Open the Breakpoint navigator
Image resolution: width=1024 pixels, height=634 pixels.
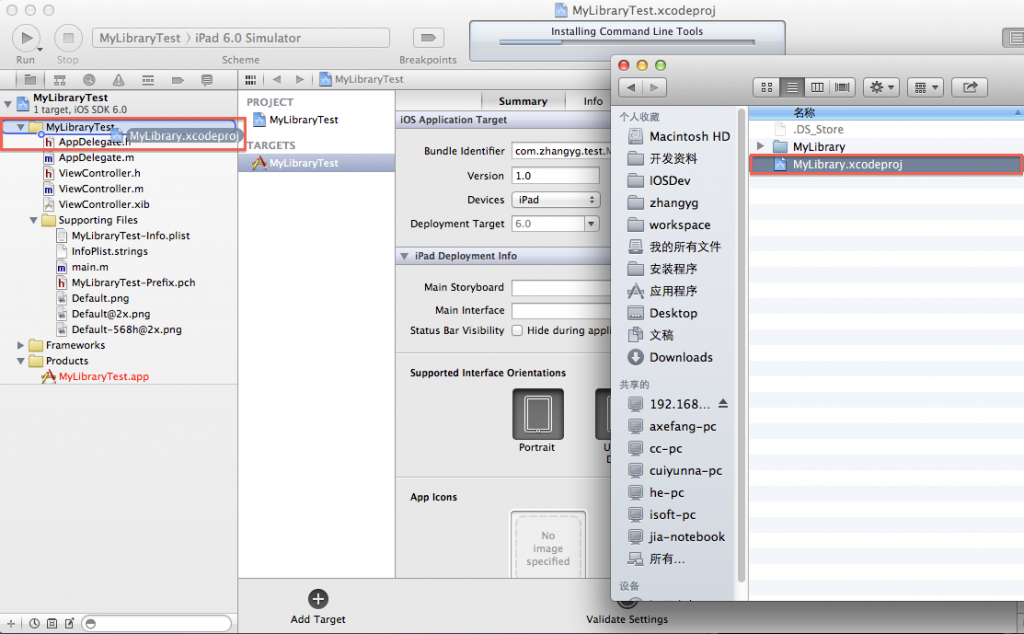pos(178,80)
